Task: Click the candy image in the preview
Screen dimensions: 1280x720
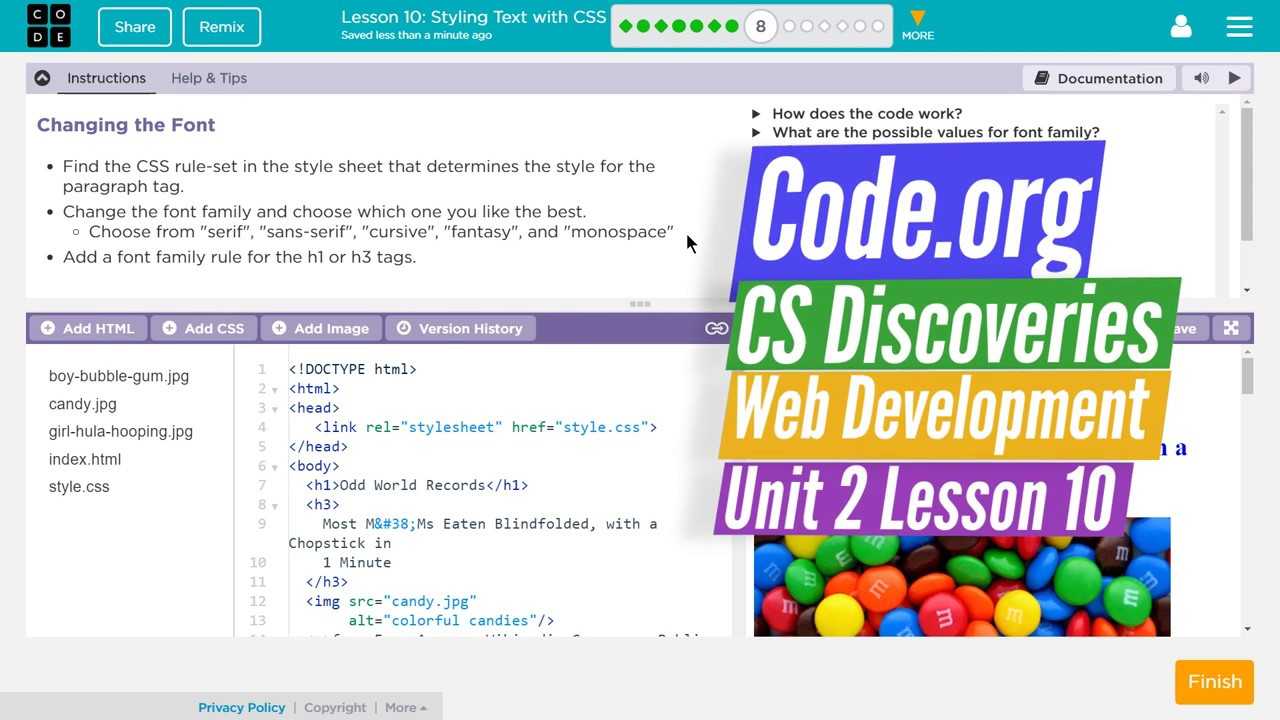Action: 962,577
